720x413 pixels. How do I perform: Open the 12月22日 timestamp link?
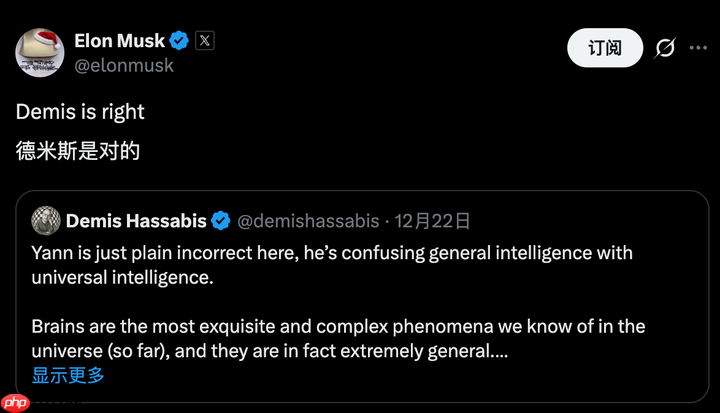tap(432, 220)
